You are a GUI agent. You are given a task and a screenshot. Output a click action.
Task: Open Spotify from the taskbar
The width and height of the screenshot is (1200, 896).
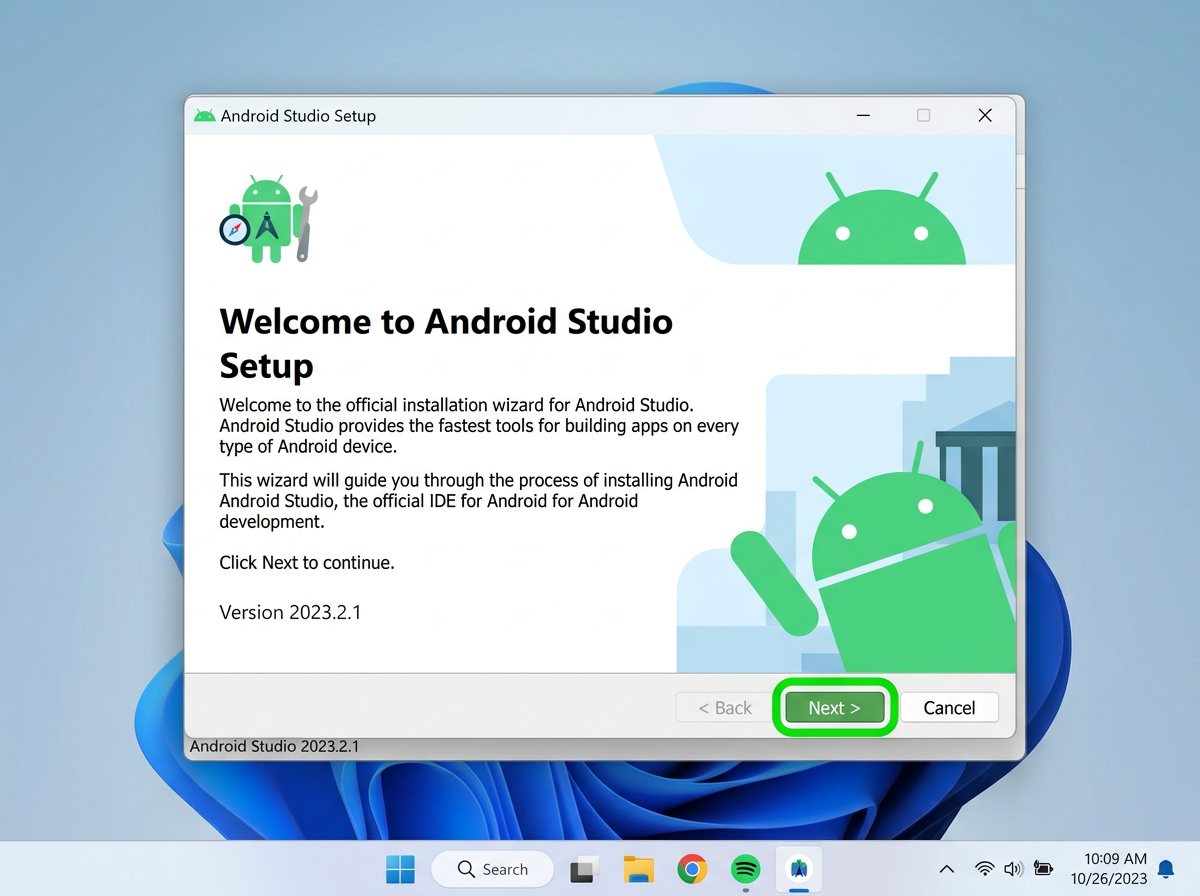pyautogui.click(x=746, y=869)
